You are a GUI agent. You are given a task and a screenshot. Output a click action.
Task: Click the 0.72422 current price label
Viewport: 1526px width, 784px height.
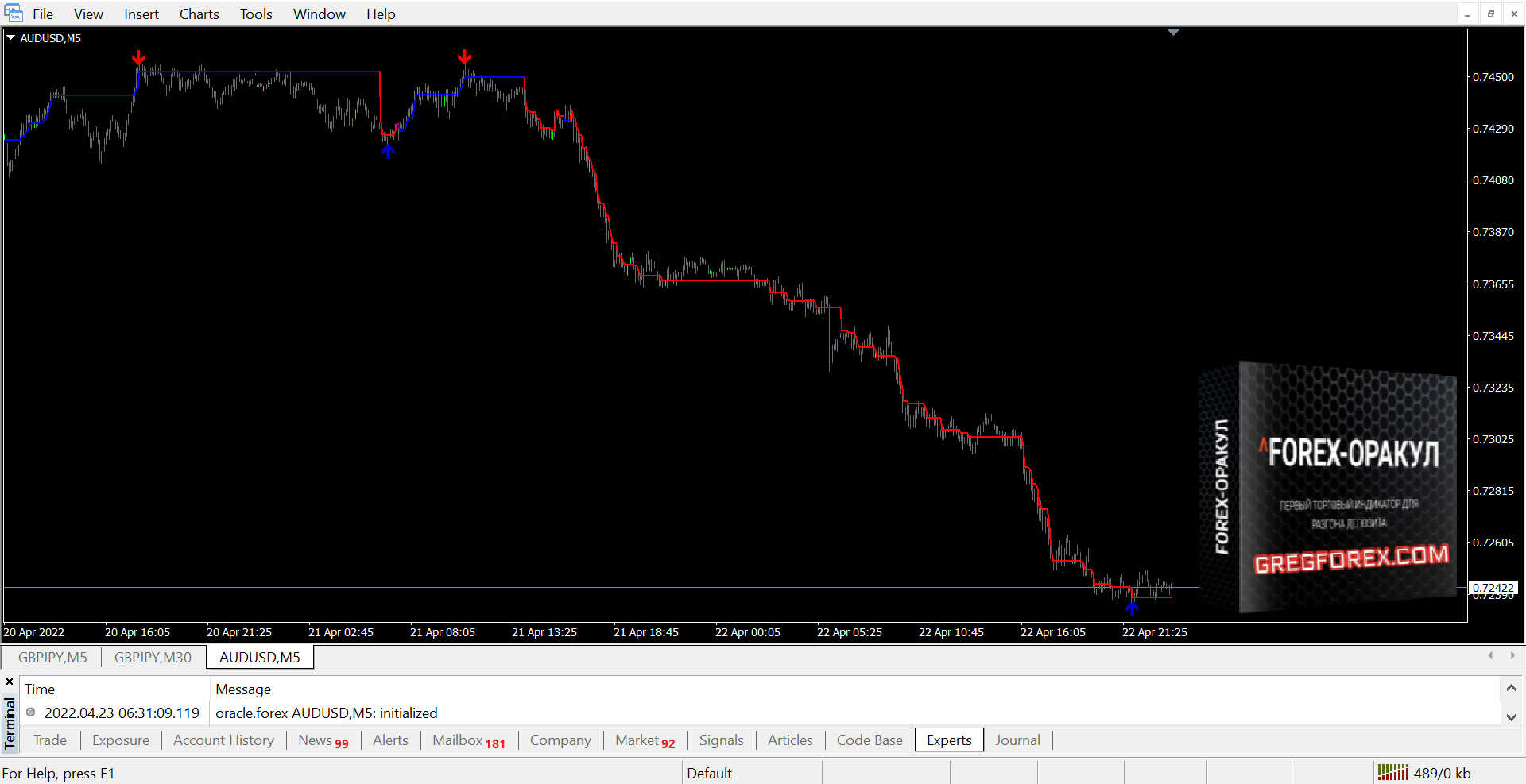pyautogui.click(x=1493, y=588)
